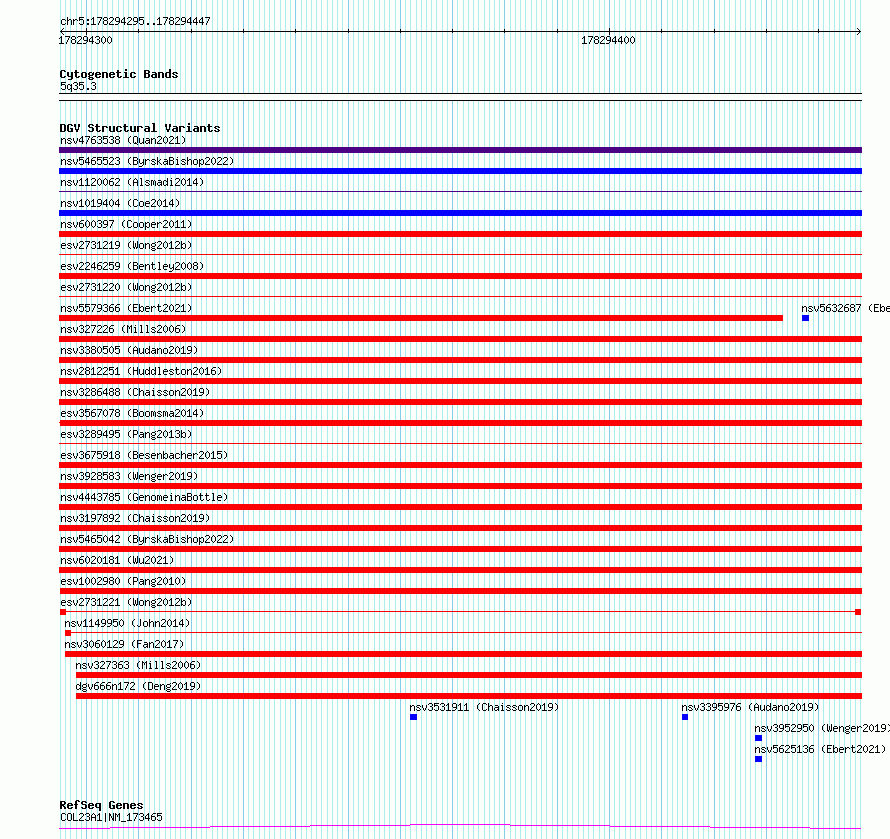Select esv2731221 (Wong2012b) label

pos(126,602)
